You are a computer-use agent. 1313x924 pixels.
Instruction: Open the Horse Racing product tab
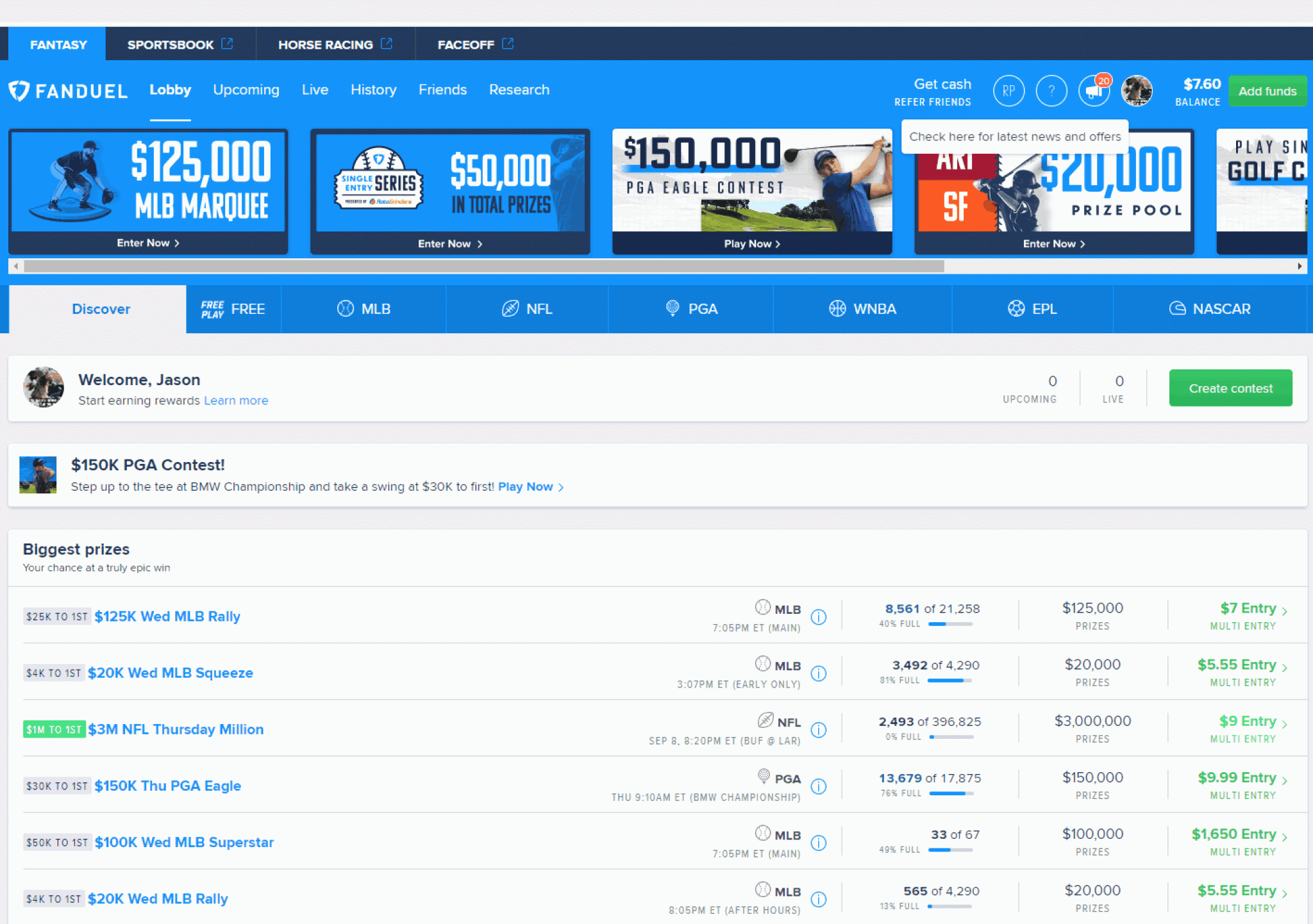[x=335, y=44]
